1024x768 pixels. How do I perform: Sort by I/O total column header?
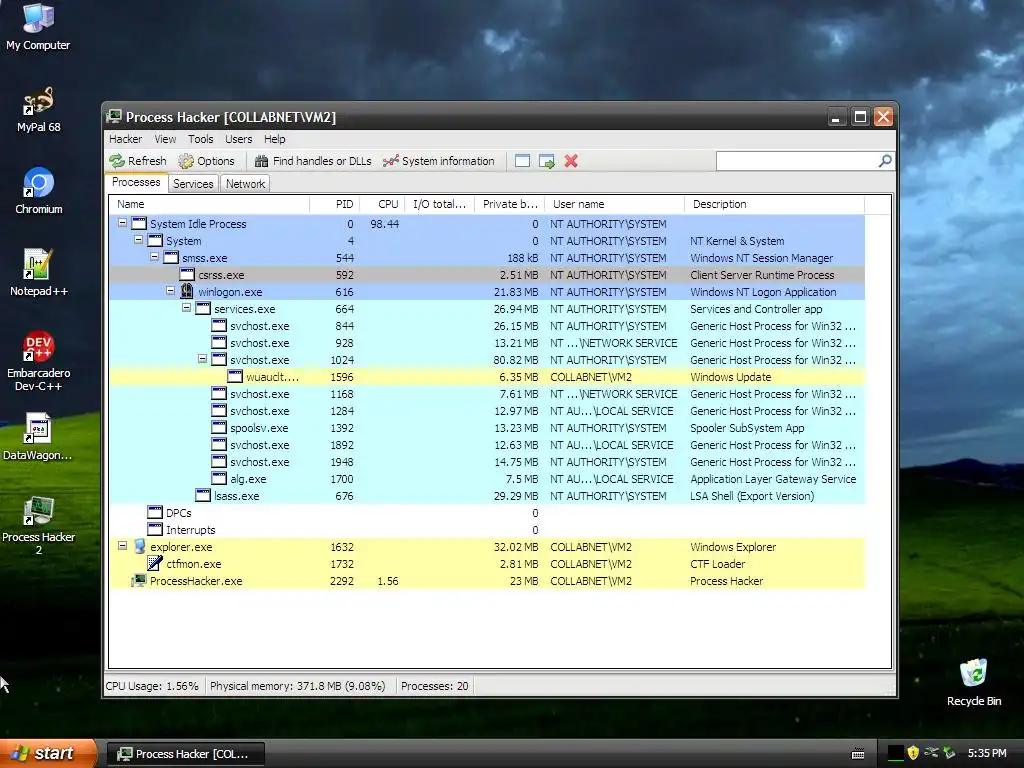(x=440, y=204)
